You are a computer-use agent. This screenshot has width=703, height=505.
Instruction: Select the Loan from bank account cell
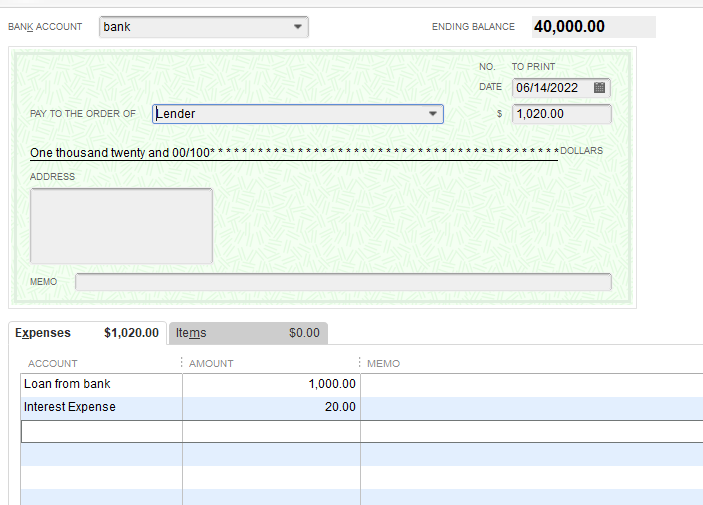tap(101, 384)
